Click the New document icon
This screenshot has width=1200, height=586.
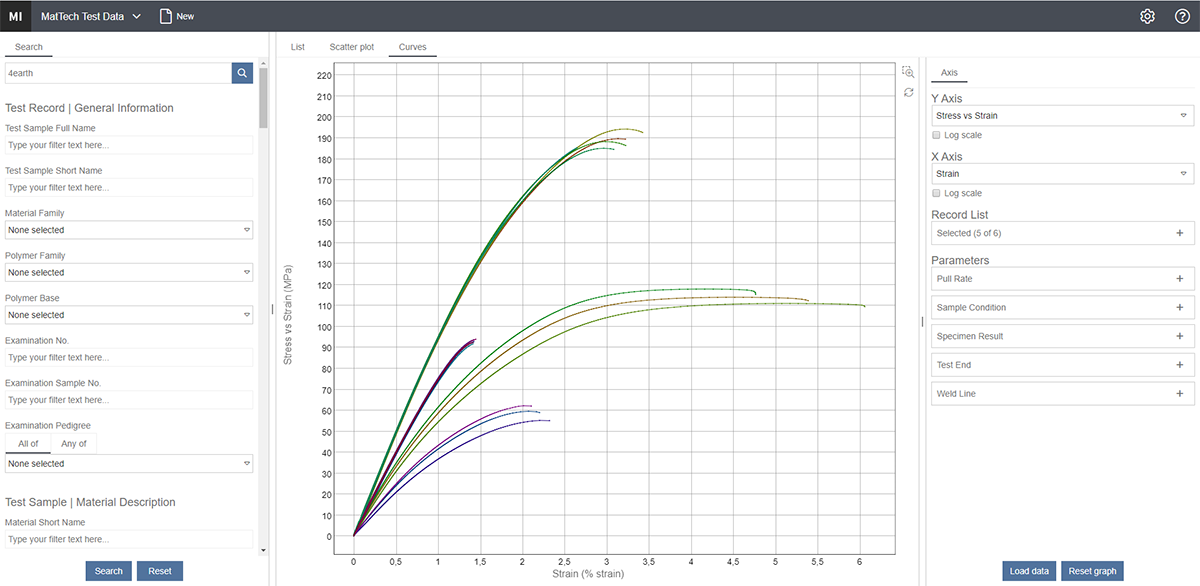167,16
